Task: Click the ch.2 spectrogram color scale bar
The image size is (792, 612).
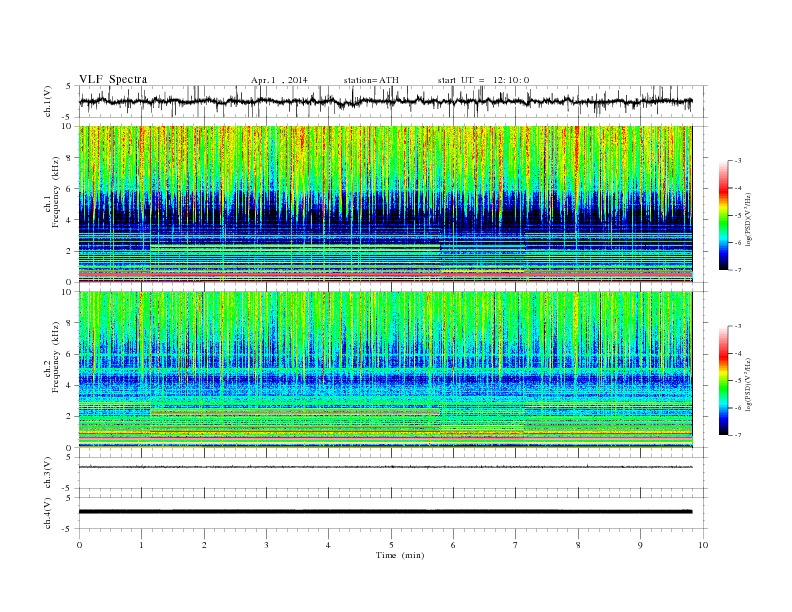Action: pos(723,380)
